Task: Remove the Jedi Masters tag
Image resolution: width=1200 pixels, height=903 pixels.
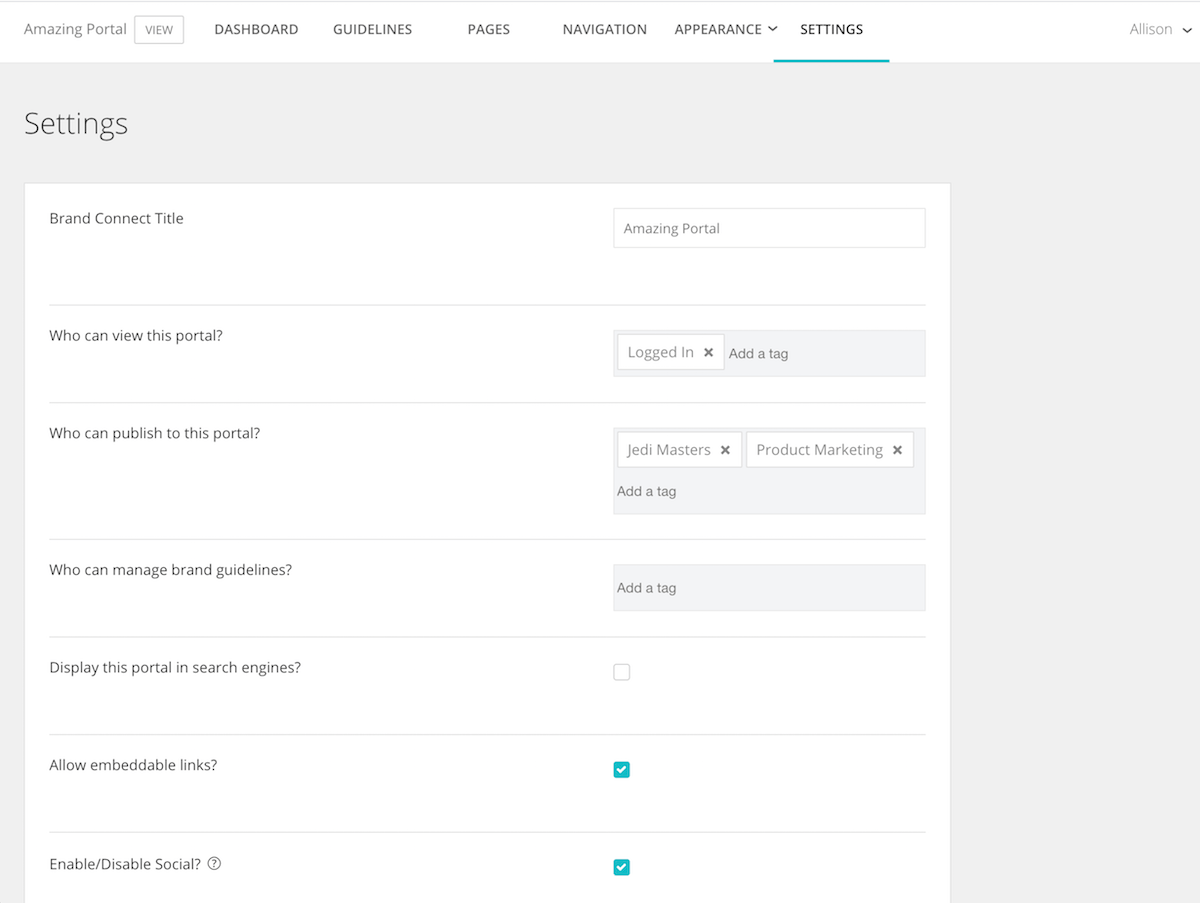Action: click(726, 449)
